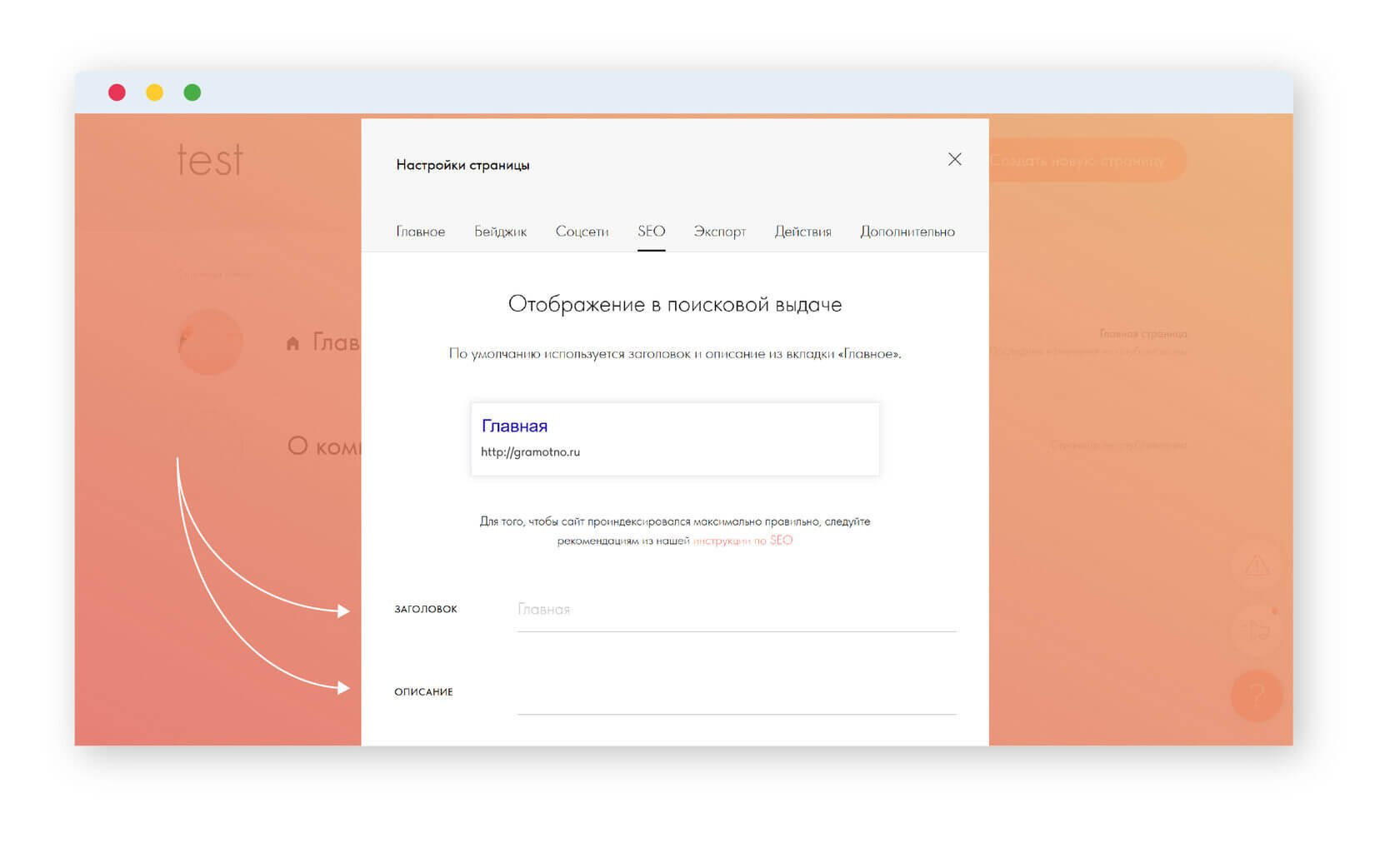Click the circle icon beside О ком page
Viewport: 1400px width, 858px height.
[297, 446]
